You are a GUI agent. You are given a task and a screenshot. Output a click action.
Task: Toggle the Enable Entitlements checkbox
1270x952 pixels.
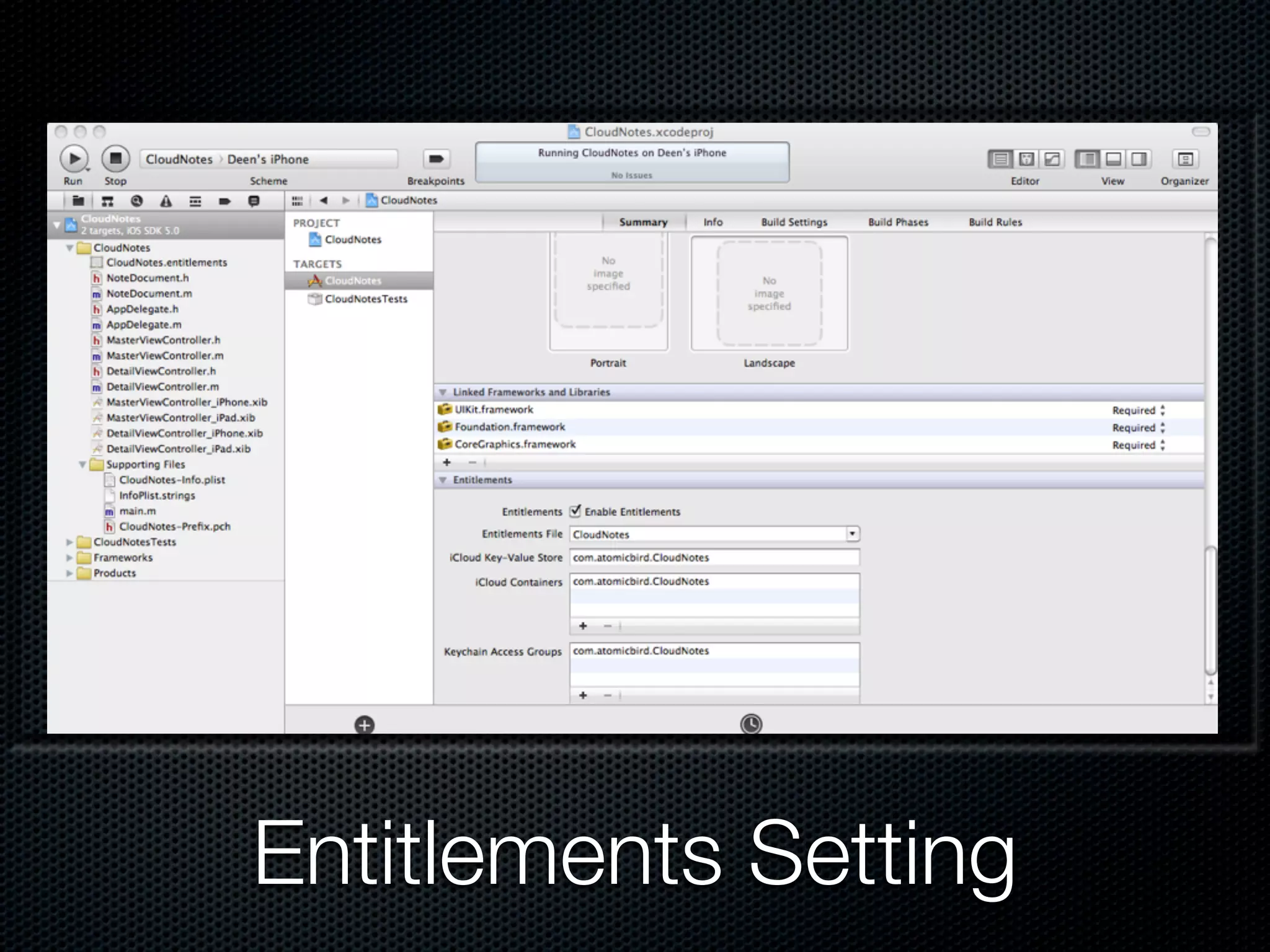point(575,511)
